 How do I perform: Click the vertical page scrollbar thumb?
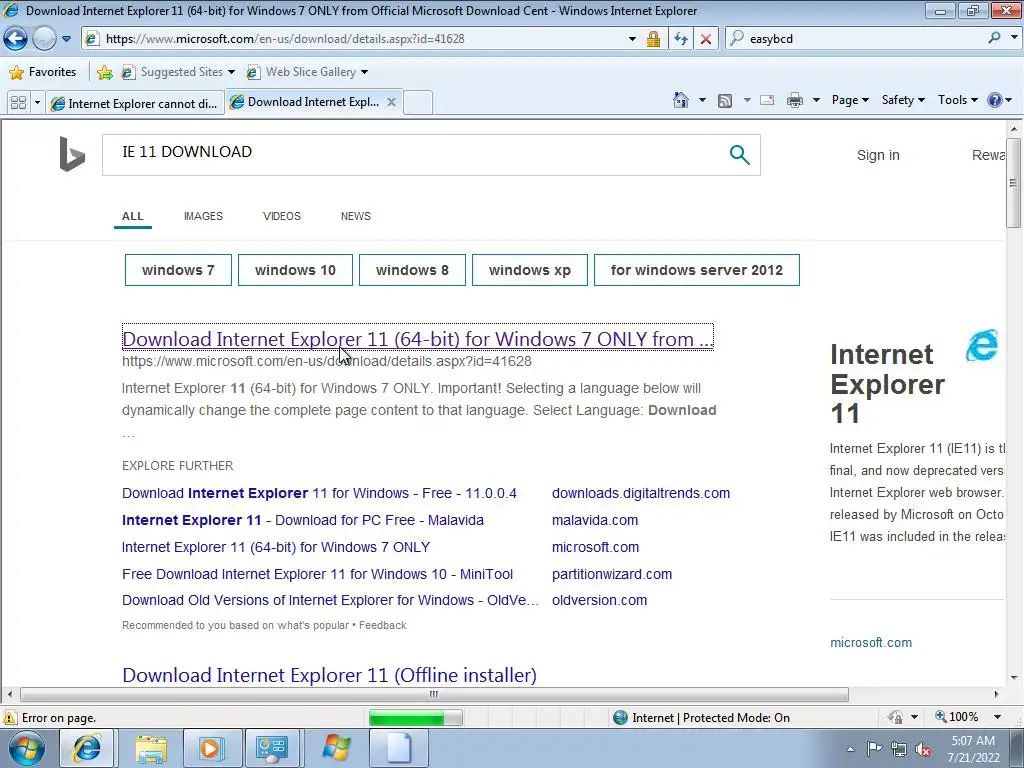[x=1014, y=183]
